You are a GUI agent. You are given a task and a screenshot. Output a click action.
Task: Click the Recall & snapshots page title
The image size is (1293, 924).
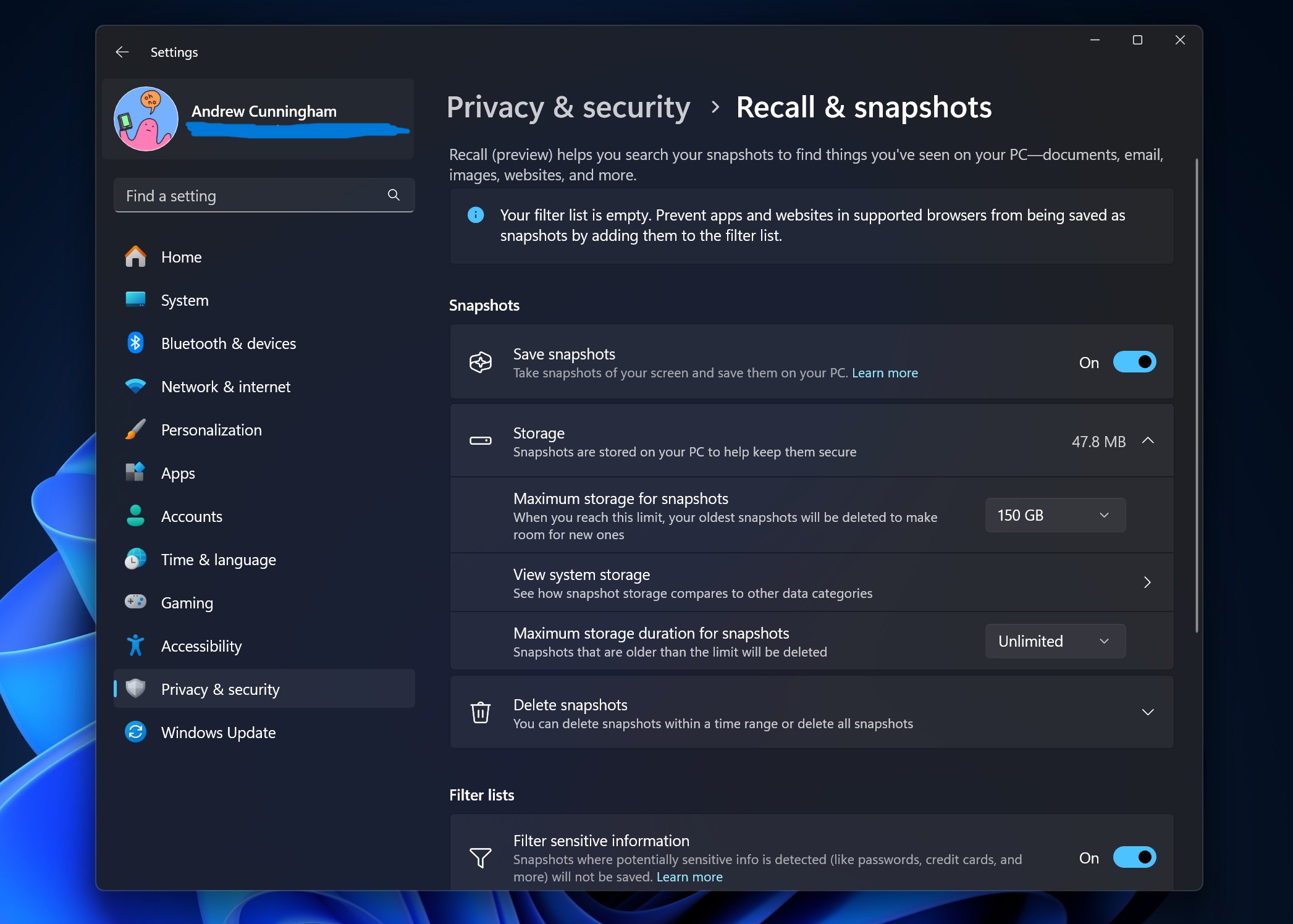coord(864,107)
